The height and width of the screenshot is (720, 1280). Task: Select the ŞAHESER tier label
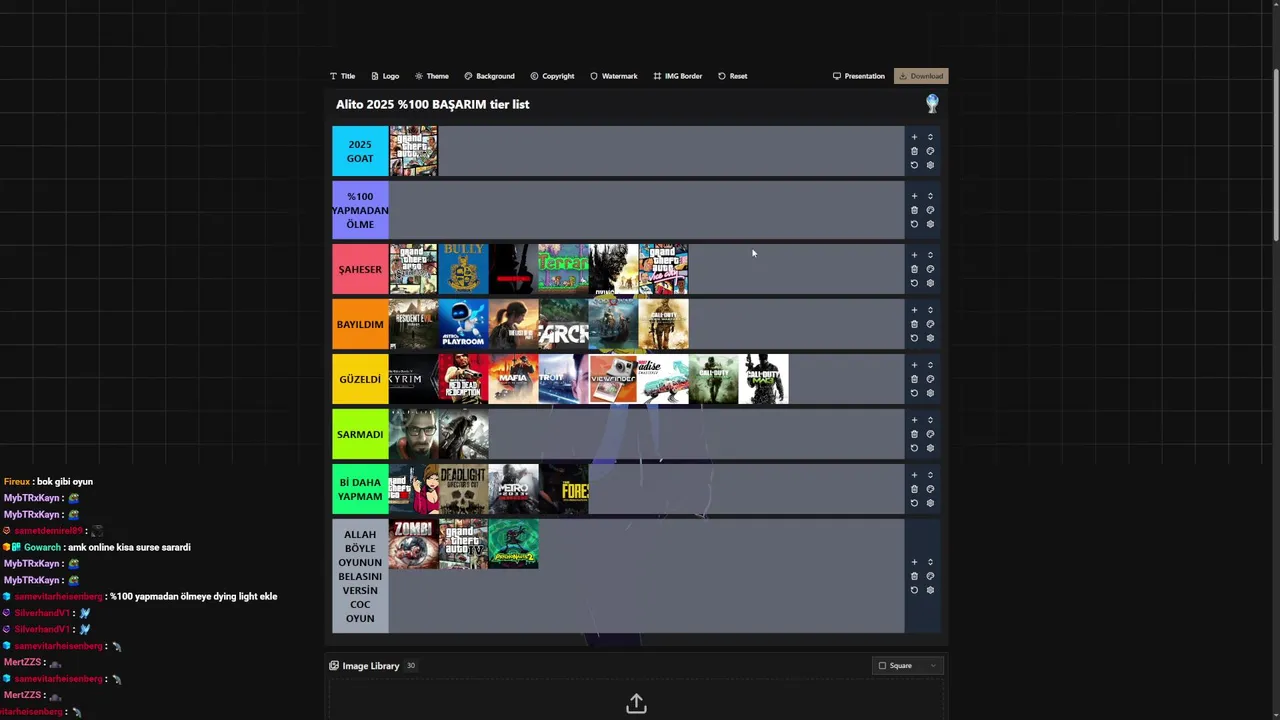pyautogui.click(x=360, y=269)
